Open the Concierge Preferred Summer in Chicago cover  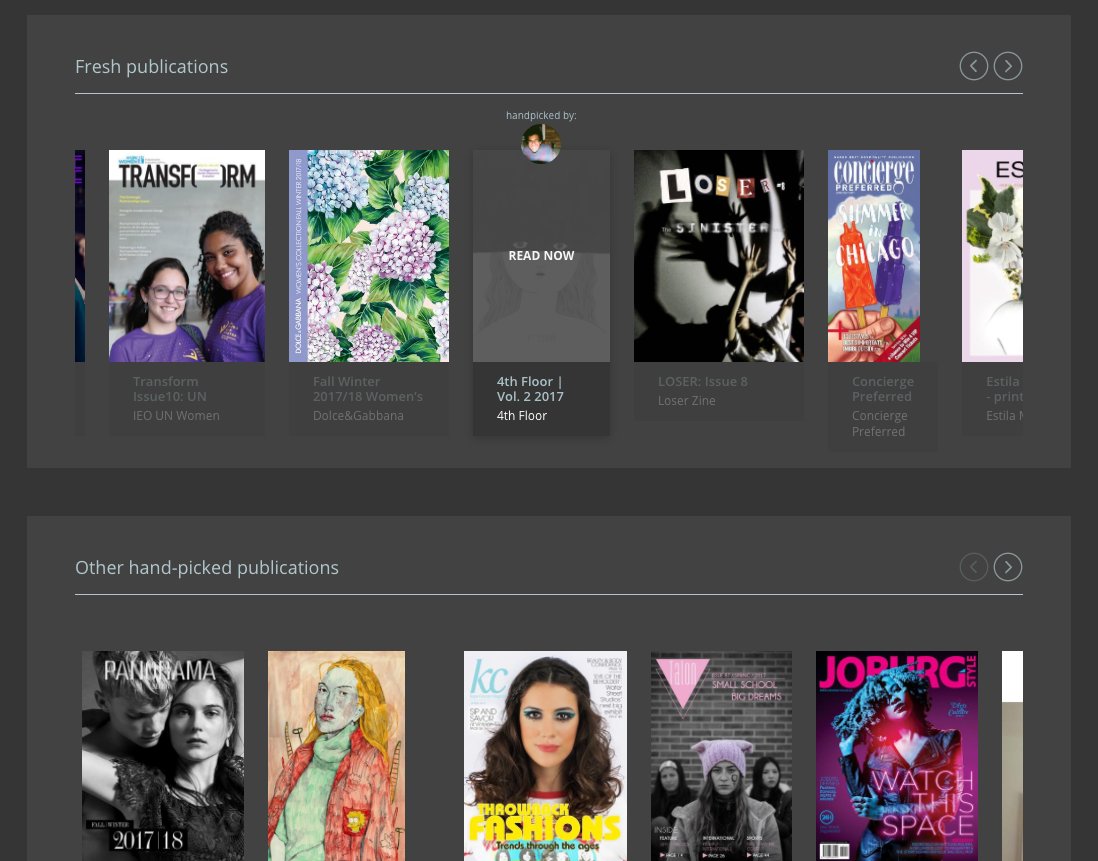[x=874, y=256]
